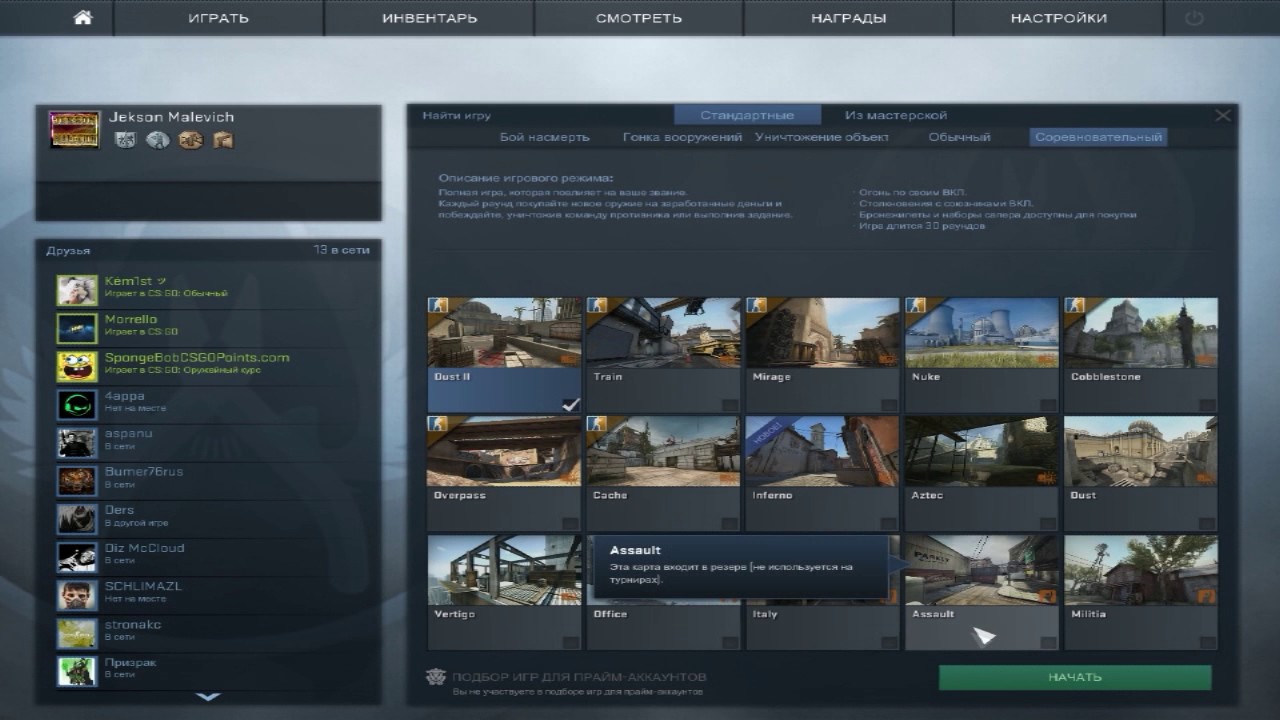Click the НАЧАТЬ button

click(1075, 677)
